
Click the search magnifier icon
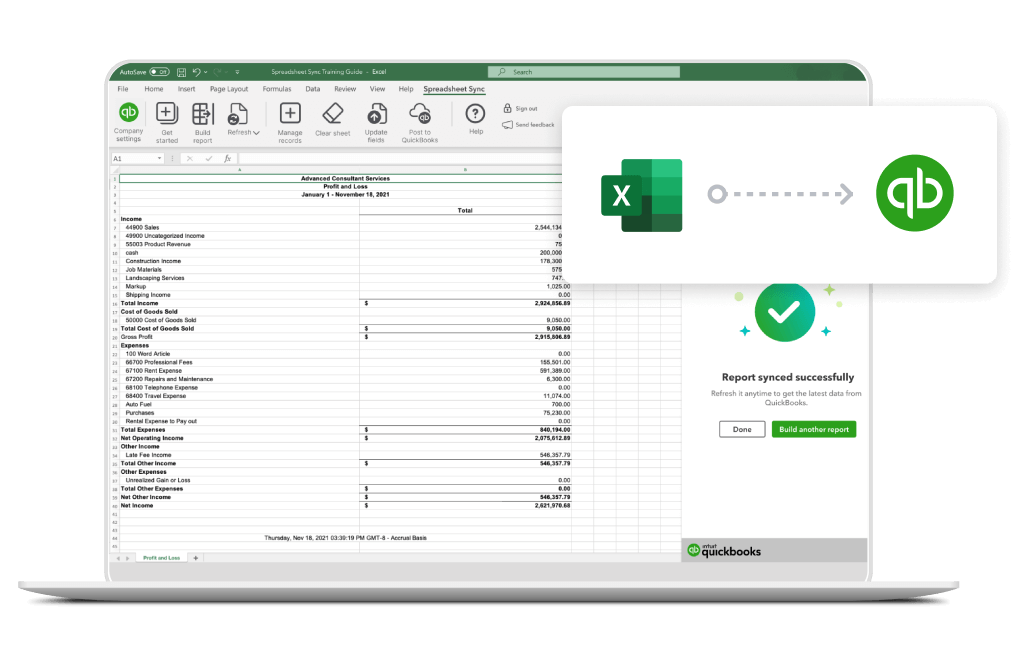(502, 72)
